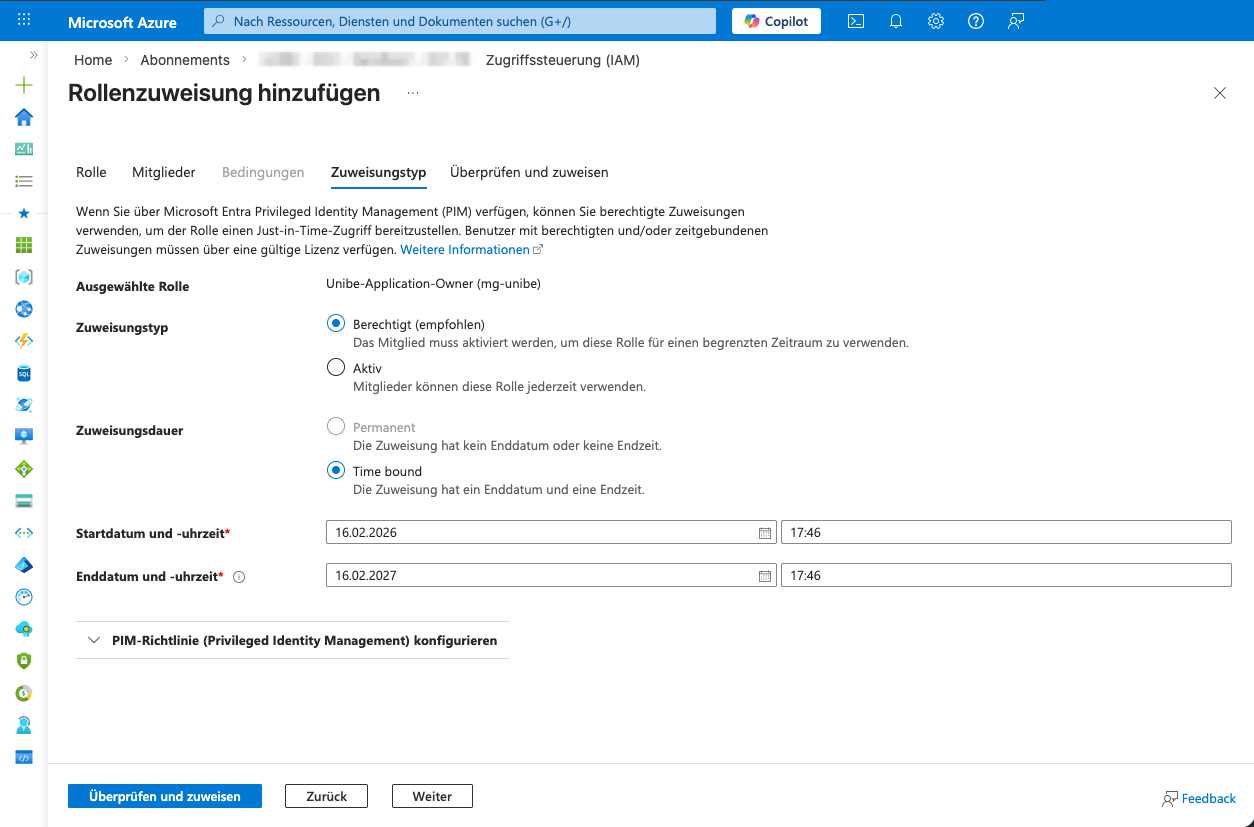Open the calendar picker for start date
The width and height of the screenshot is (1254, 827).
coord(765,533)
